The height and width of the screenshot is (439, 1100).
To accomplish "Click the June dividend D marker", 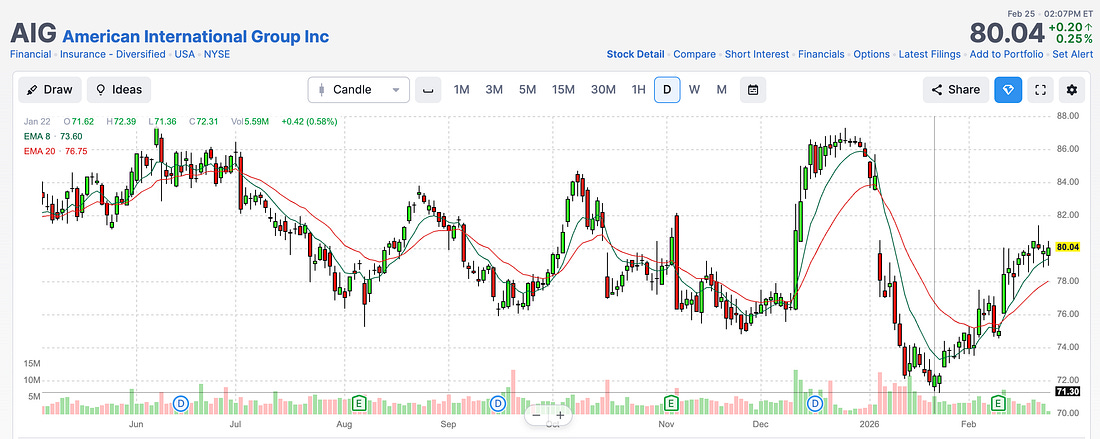I will click(x=181, y=403).
